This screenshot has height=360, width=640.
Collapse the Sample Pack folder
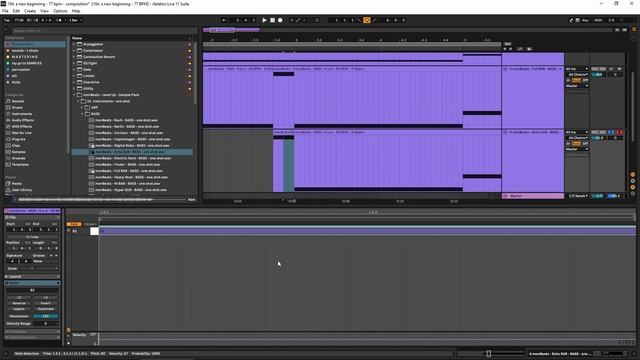(x=74, y=95)
